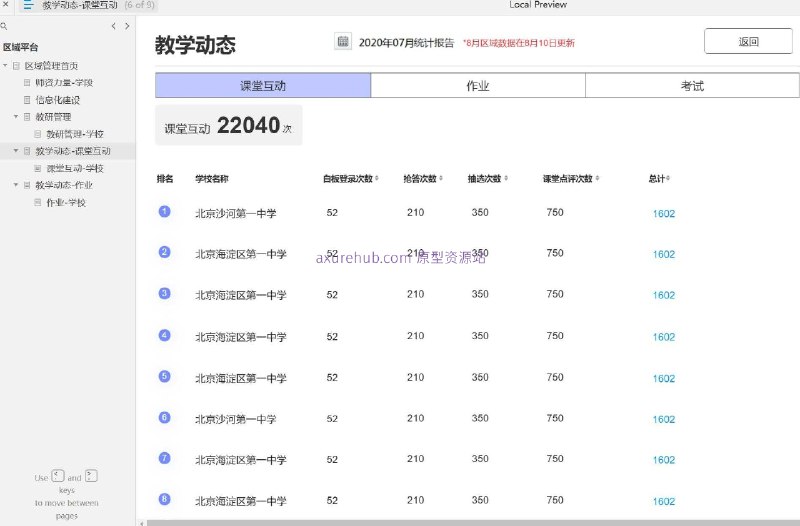Open the calendar icon beside 2020年07月统计报告
800x526 pixels.
[x=343, y=41]
